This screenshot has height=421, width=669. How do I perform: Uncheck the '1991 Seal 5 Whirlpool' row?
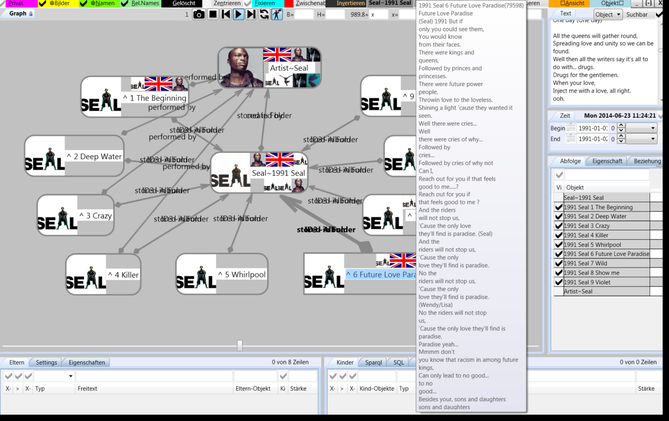point(558,244)
